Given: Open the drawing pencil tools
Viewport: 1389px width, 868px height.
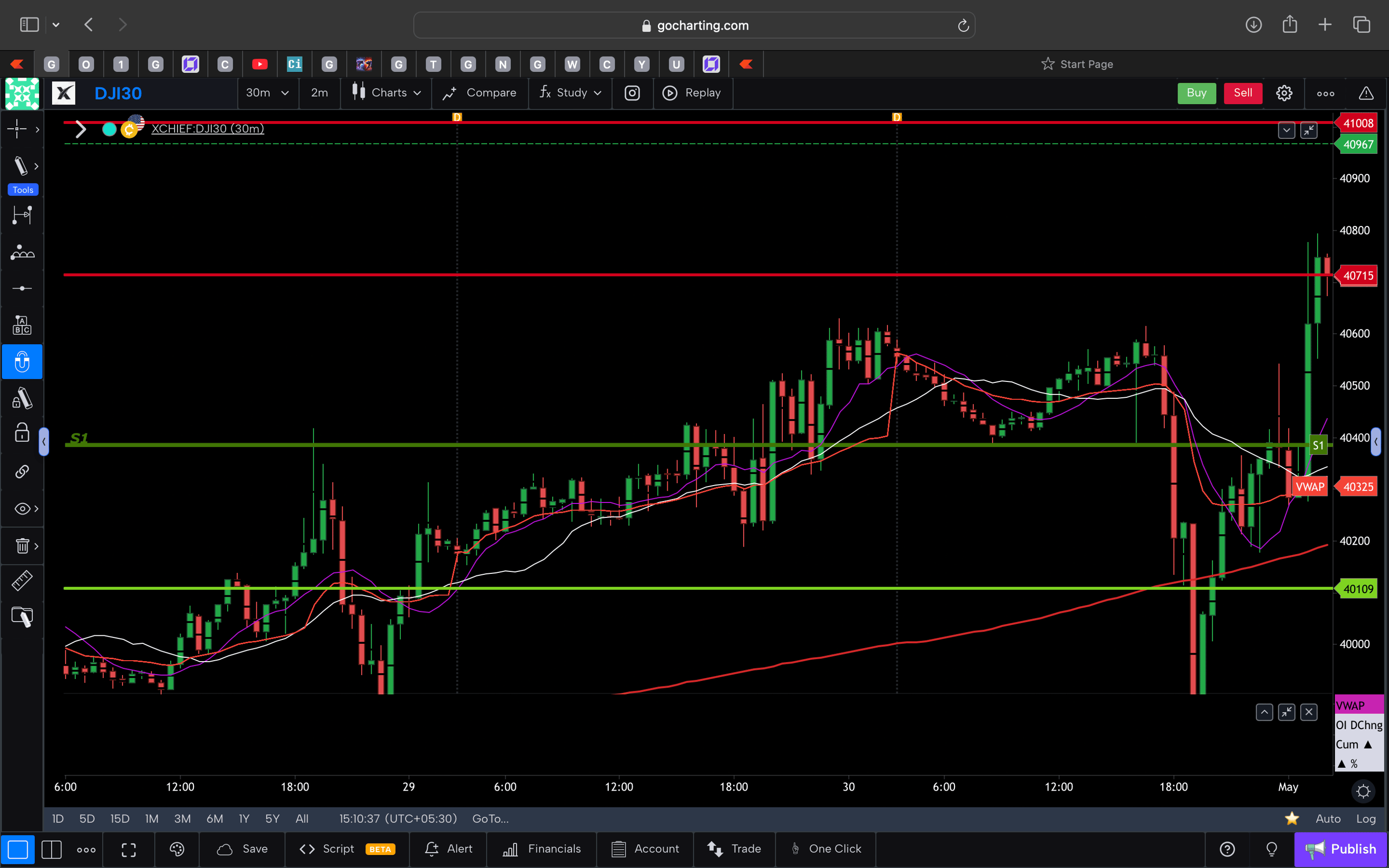Looking at the screenshot, I should [x=21, y=166].
